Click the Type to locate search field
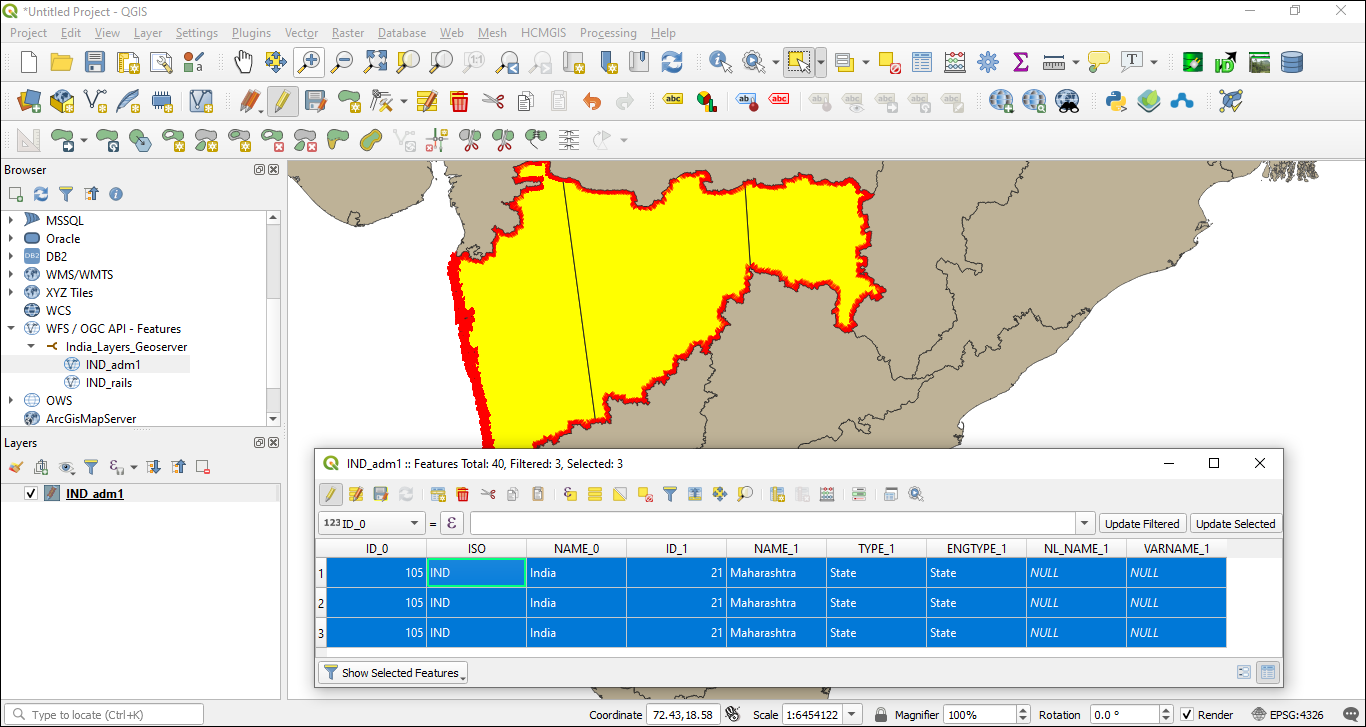The height and width of the screenshot is (727, 1366). click(x=103, y=715)
